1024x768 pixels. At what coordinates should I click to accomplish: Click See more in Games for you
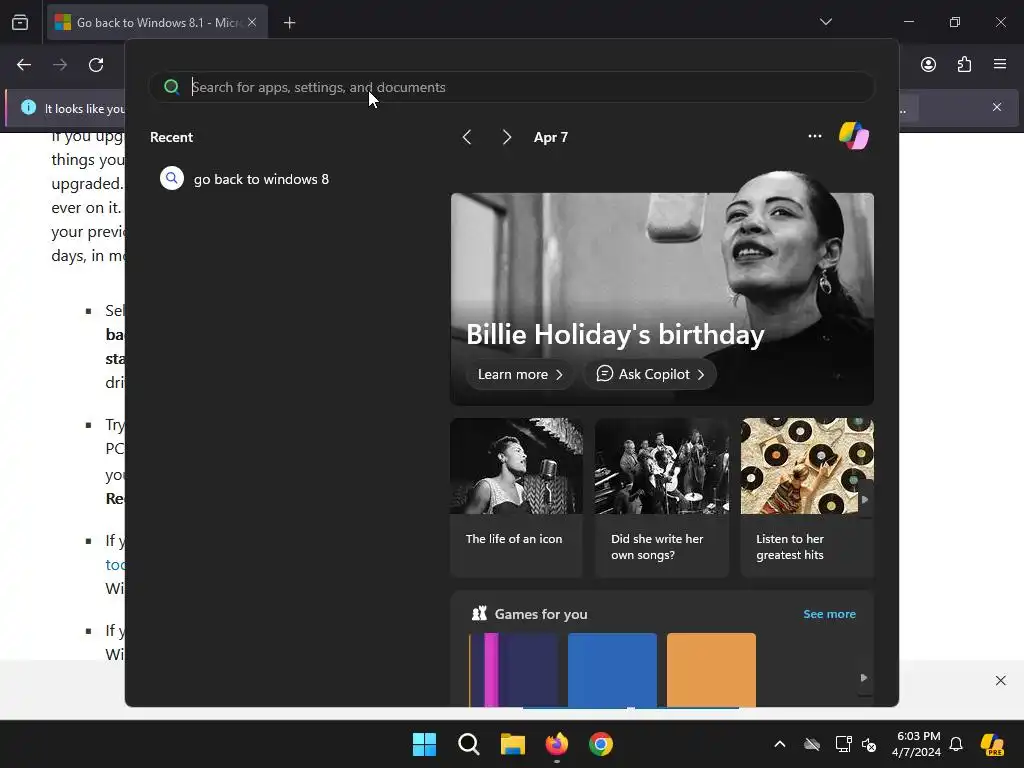829,614
